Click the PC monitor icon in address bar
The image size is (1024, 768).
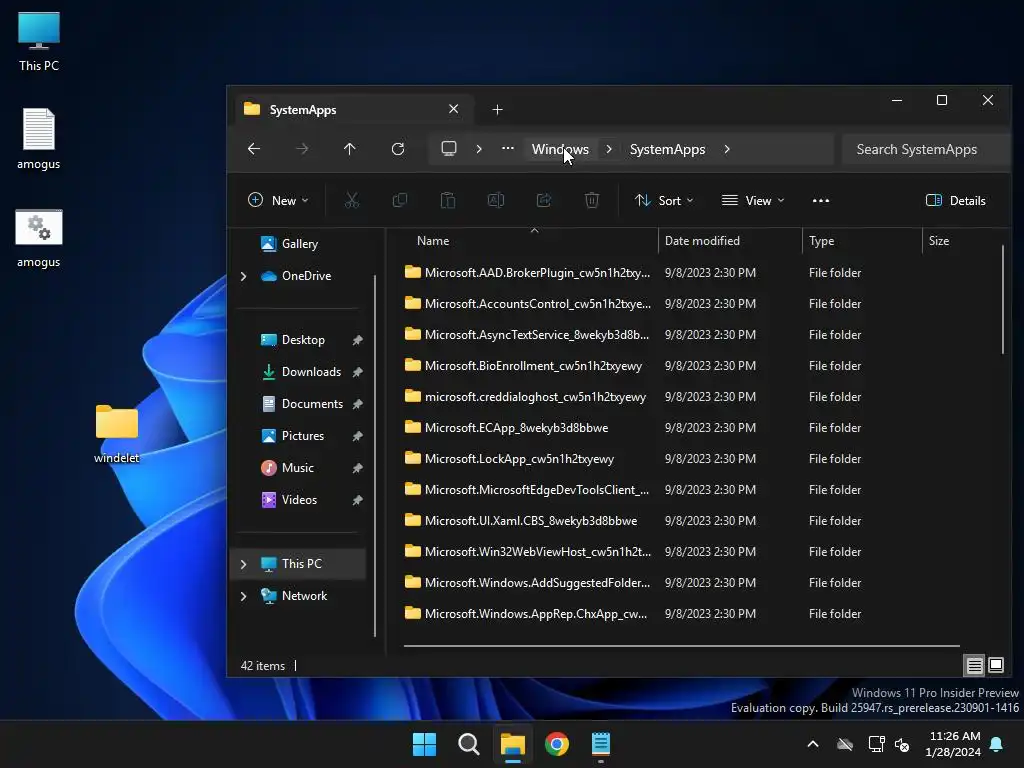[449, 148]
